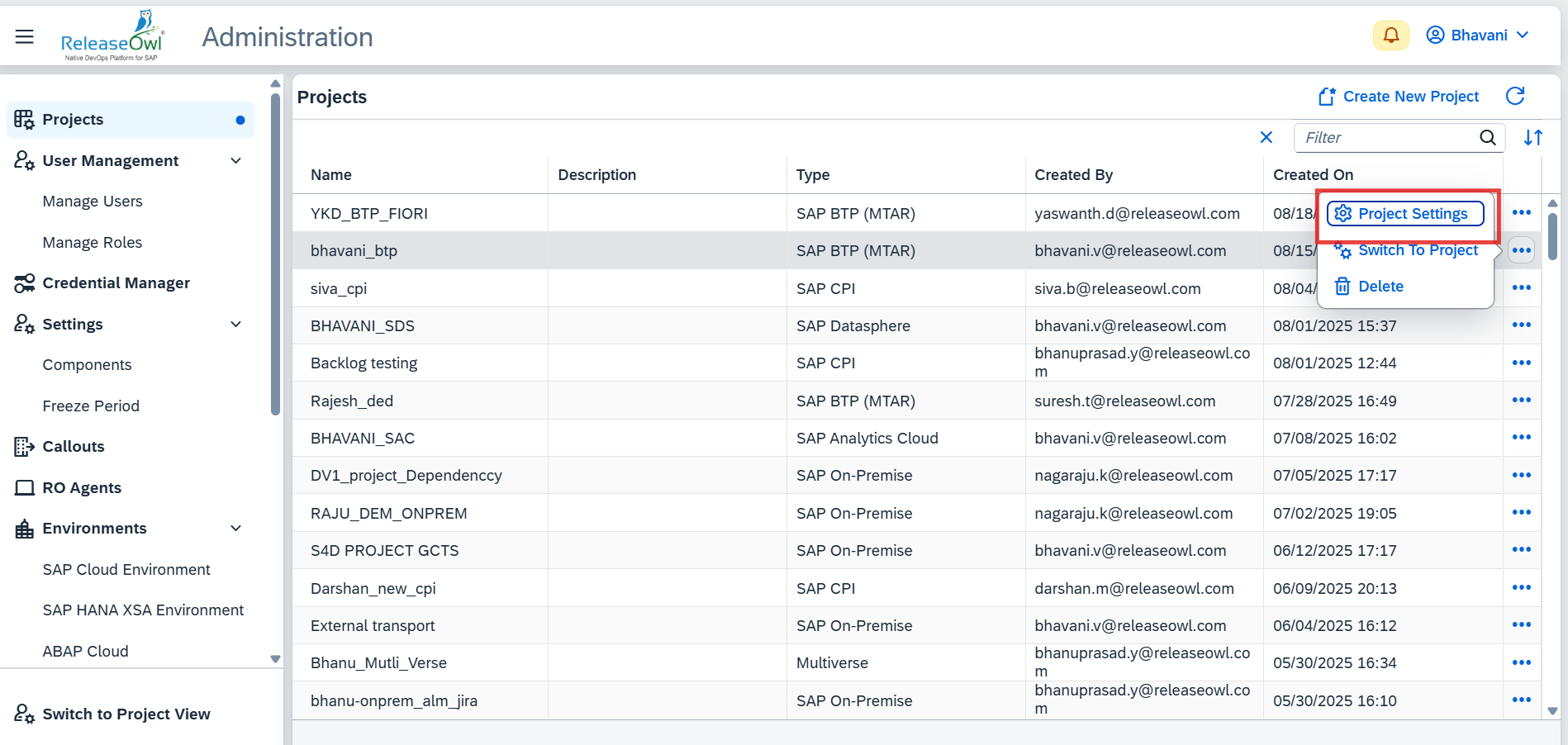Open the more options for Rajesh_ded row
Viewport: 1568px width, 745px height.
click(x=1522, y=401)
